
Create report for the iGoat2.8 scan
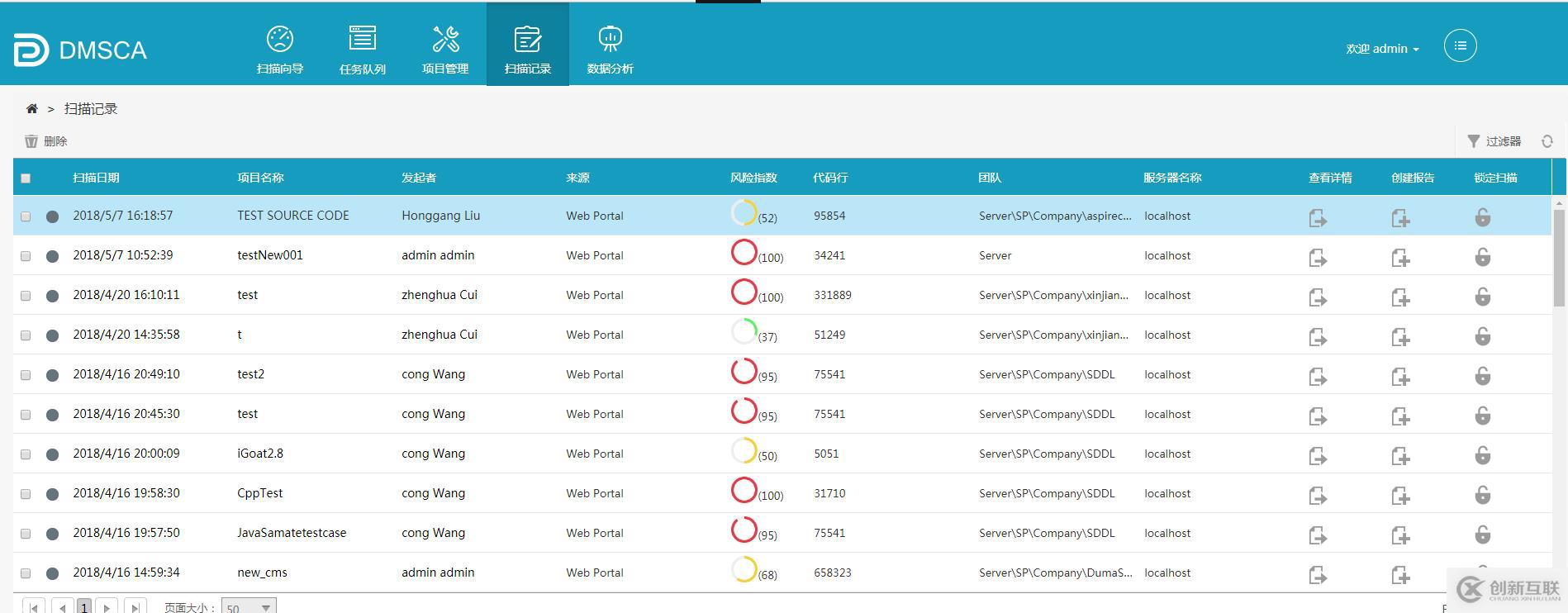pos(1400,456)
